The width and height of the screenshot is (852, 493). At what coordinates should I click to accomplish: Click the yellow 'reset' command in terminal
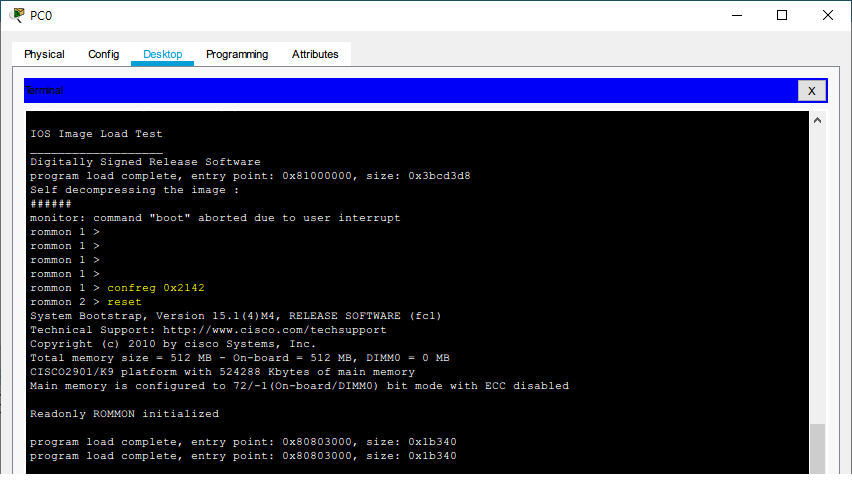point(124,302)
